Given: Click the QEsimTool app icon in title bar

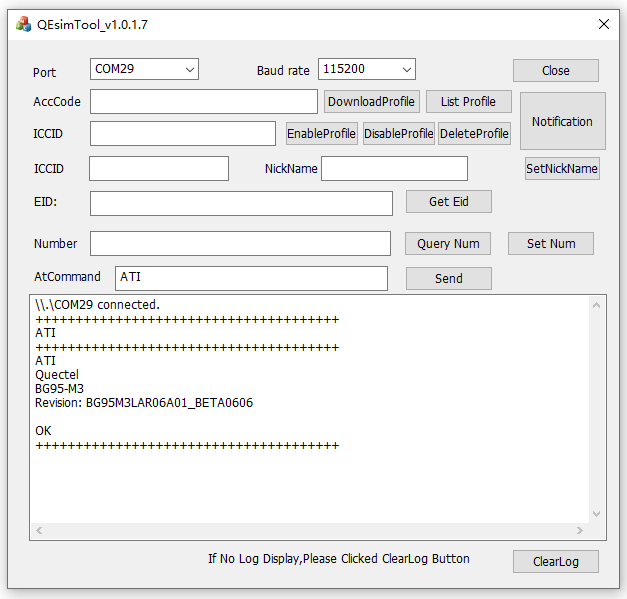Looking at the screenshot, I should tap(23, 24).
